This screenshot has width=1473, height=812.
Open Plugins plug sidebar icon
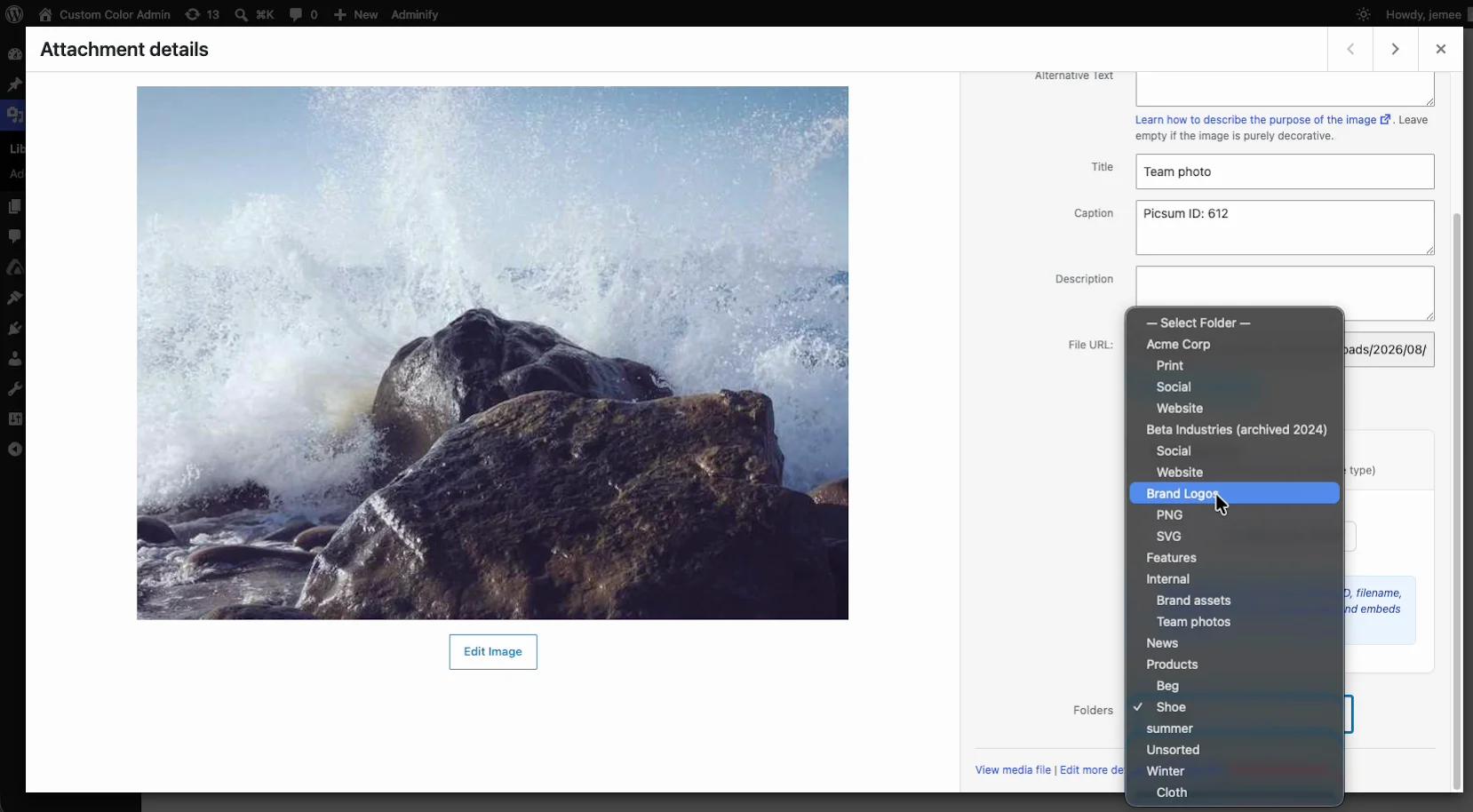pyautogui.click(x=14, y=328)
